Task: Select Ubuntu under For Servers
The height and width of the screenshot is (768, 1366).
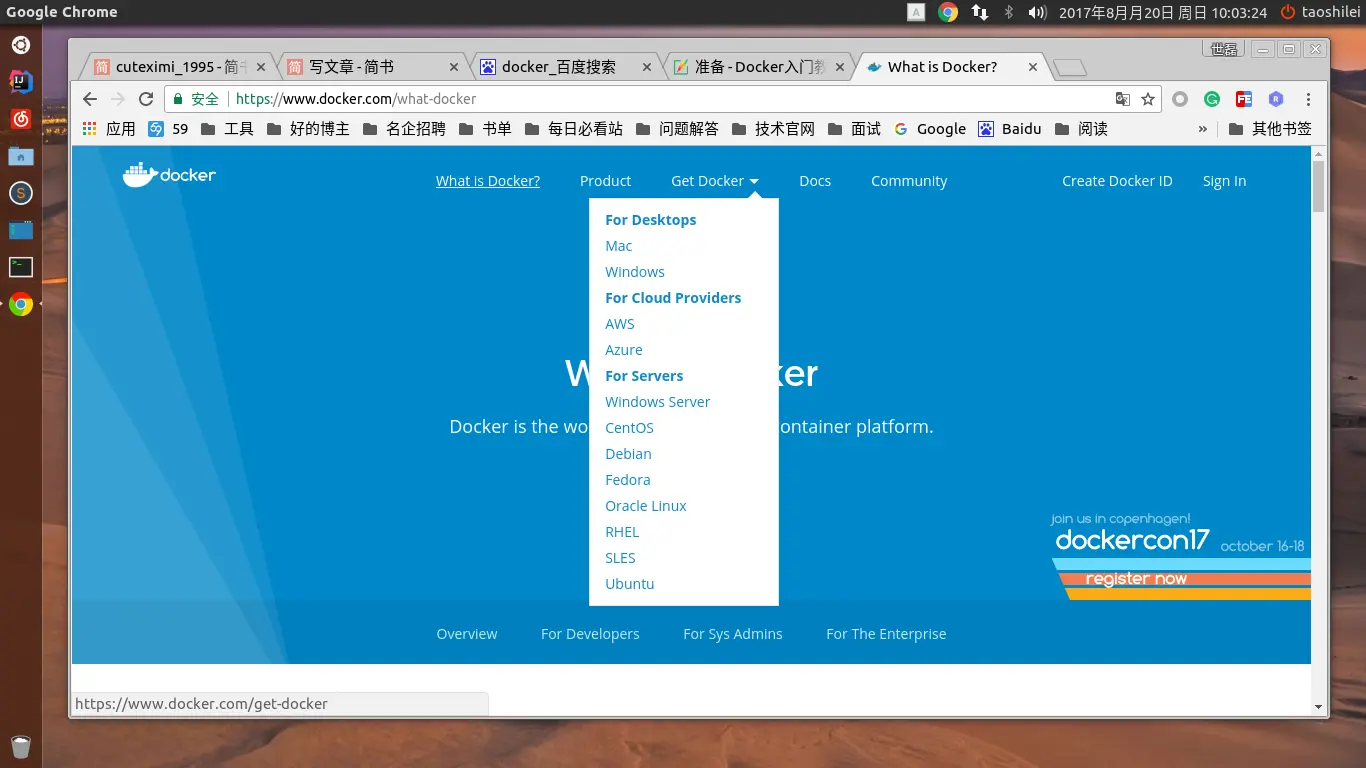Action: [629, 584]
